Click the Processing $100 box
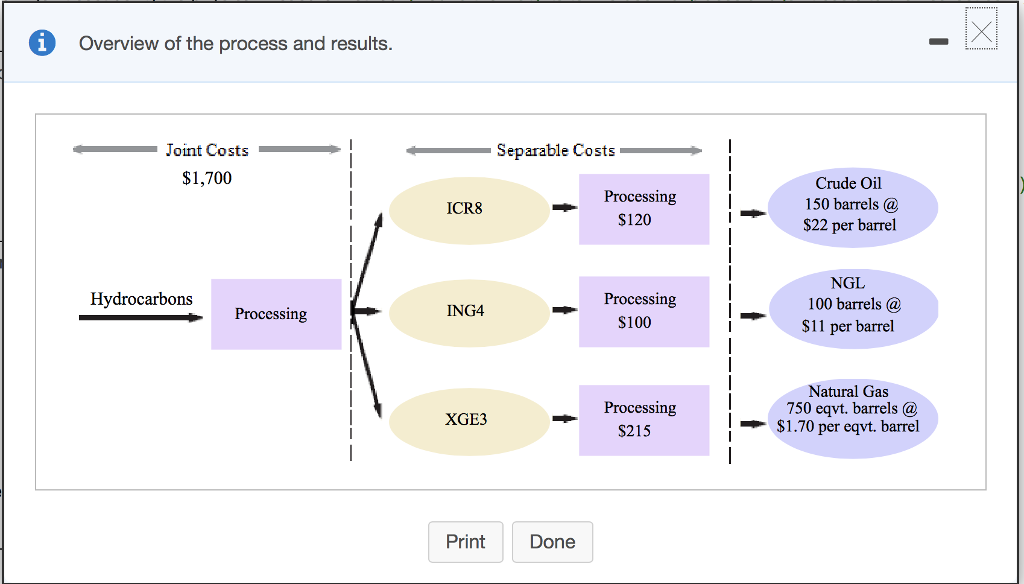The width and height of the screenshot is (1024, 584). (x=644, y=312)
